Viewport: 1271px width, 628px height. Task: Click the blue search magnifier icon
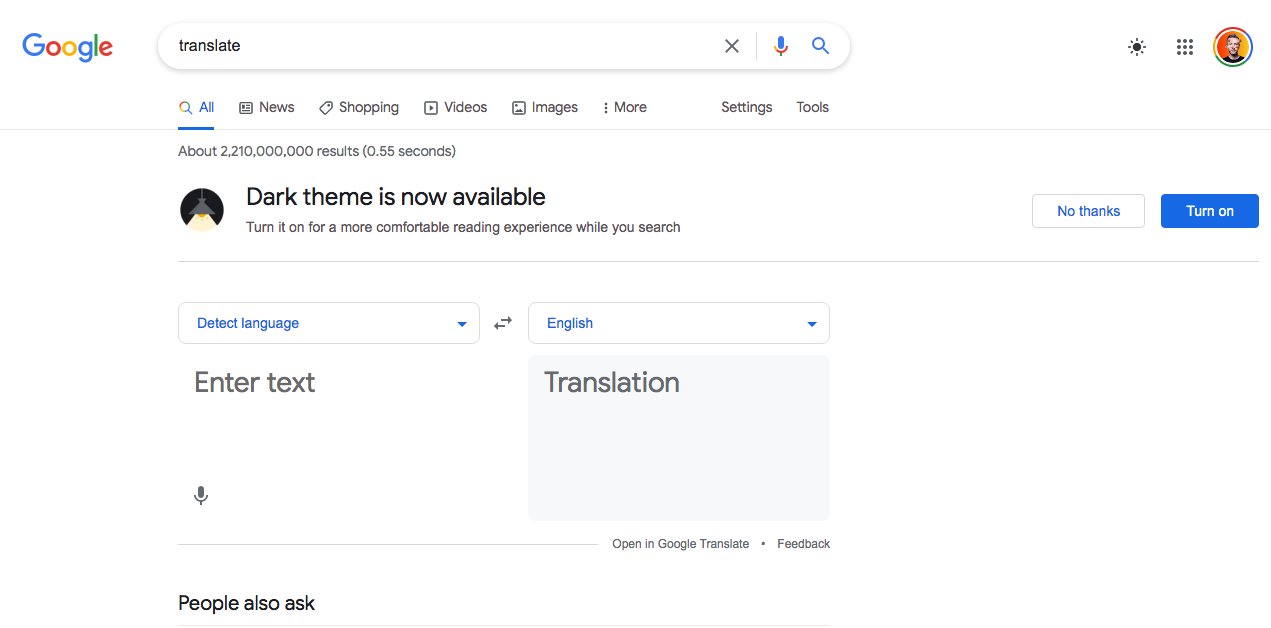pyautogui.click(x=820, y=46)
